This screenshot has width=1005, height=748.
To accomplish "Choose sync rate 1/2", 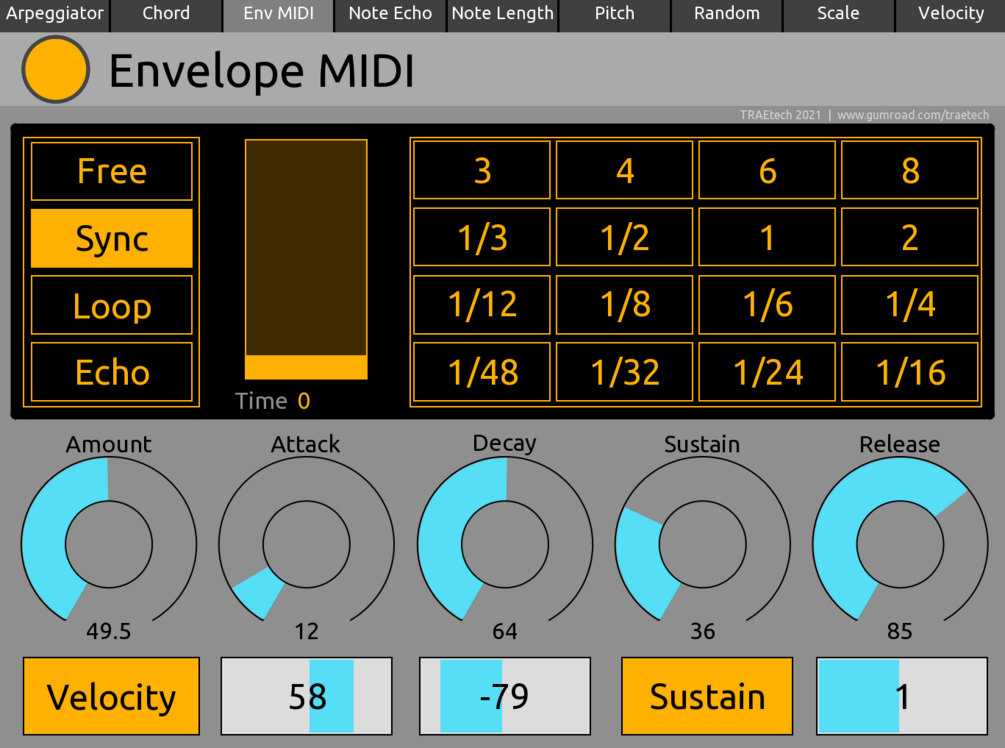I will click(x=625, y=237).
